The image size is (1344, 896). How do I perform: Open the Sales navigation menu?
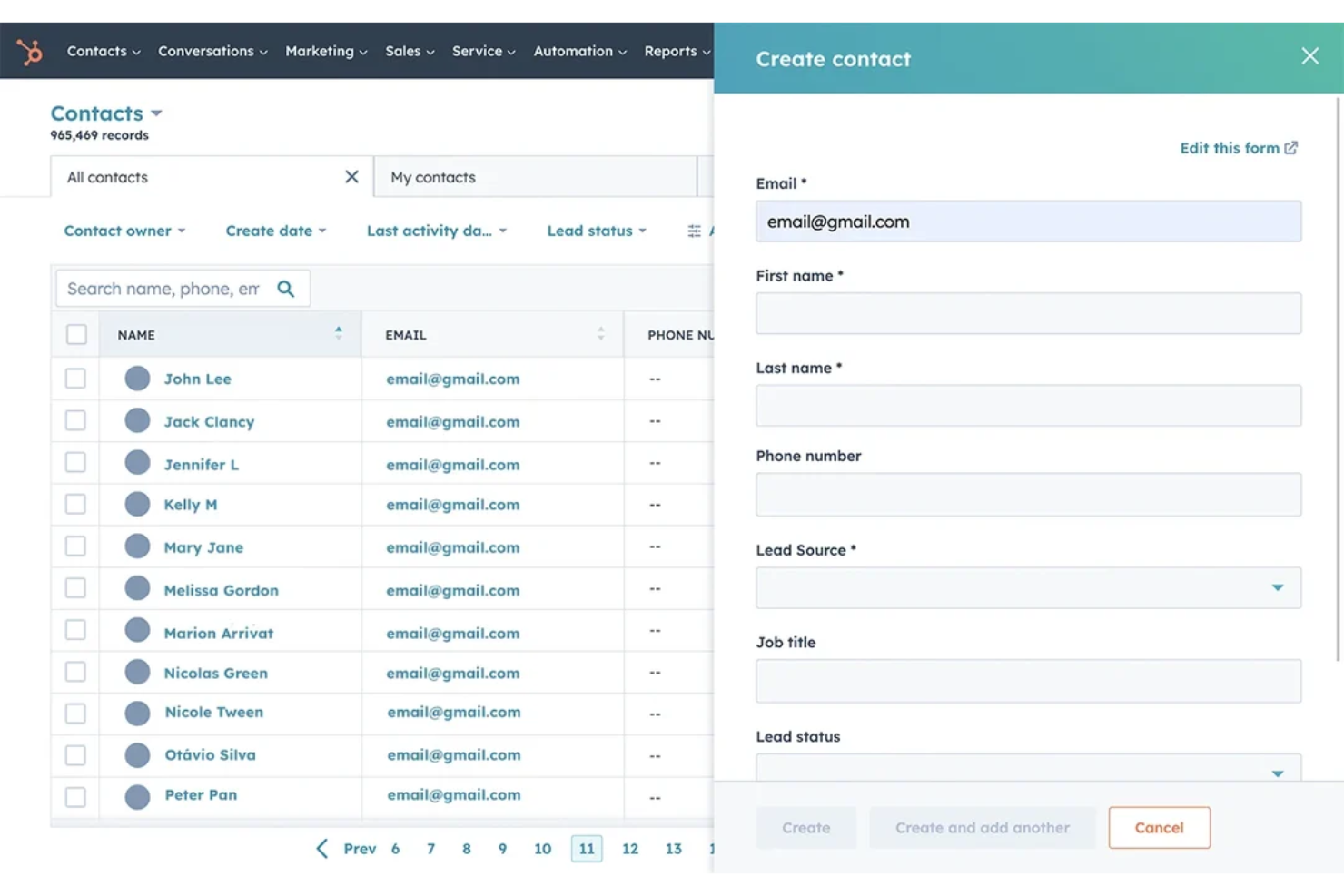pyautogui.click(x=410, y=52)
